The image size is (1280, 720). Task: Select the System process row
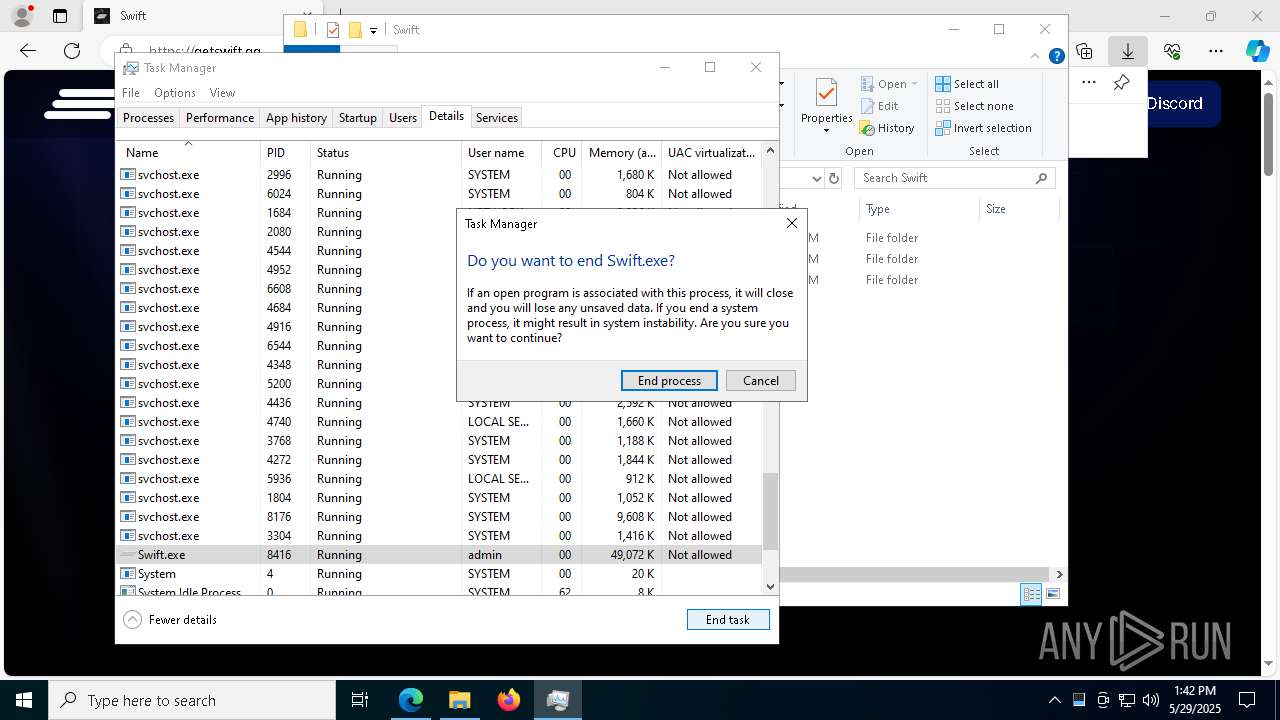tap(439, 573)
